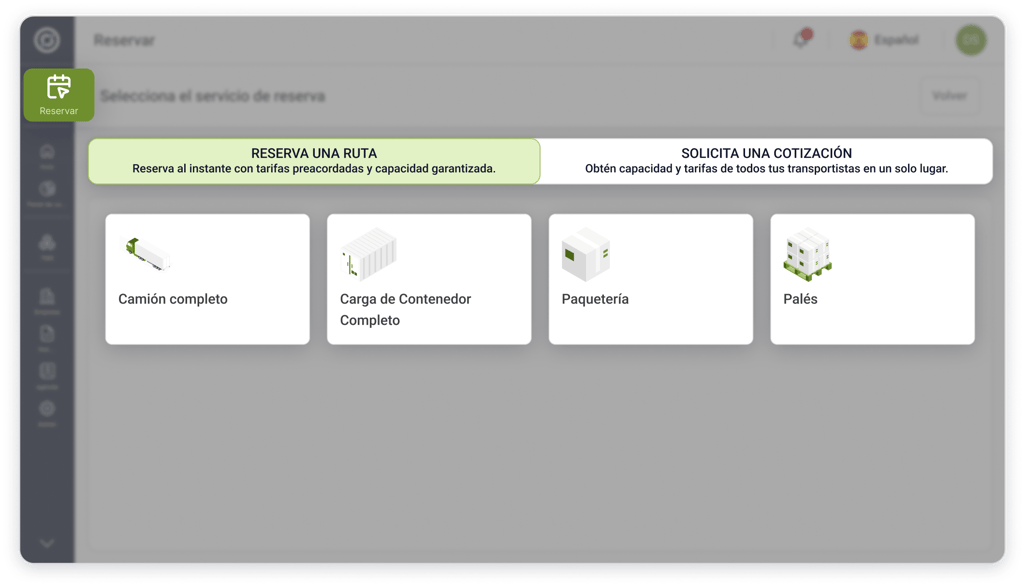The height and width of the screenshot is (587, 1025).
Task: Switch to the SOLICITA UNA COTIZACIÓN tab
Action: tap(766, 161)
